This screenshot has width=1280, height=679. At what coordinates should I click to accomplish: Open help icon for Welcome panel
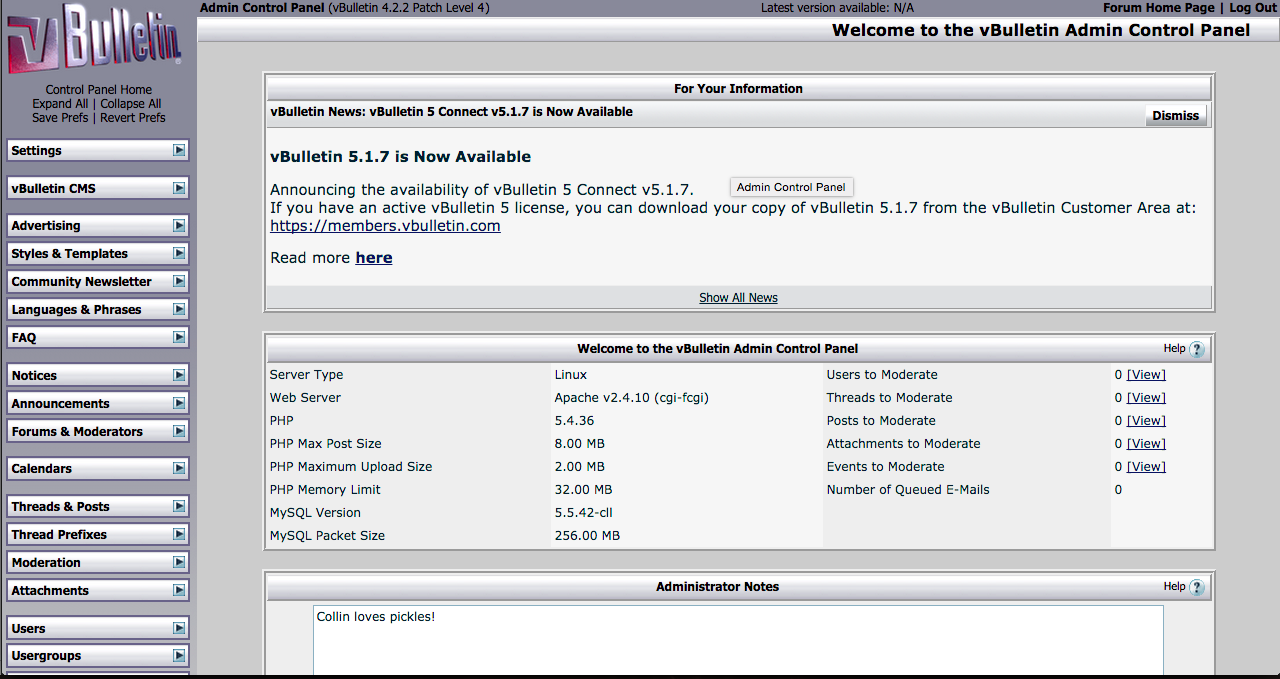[x=1197, y=349]
